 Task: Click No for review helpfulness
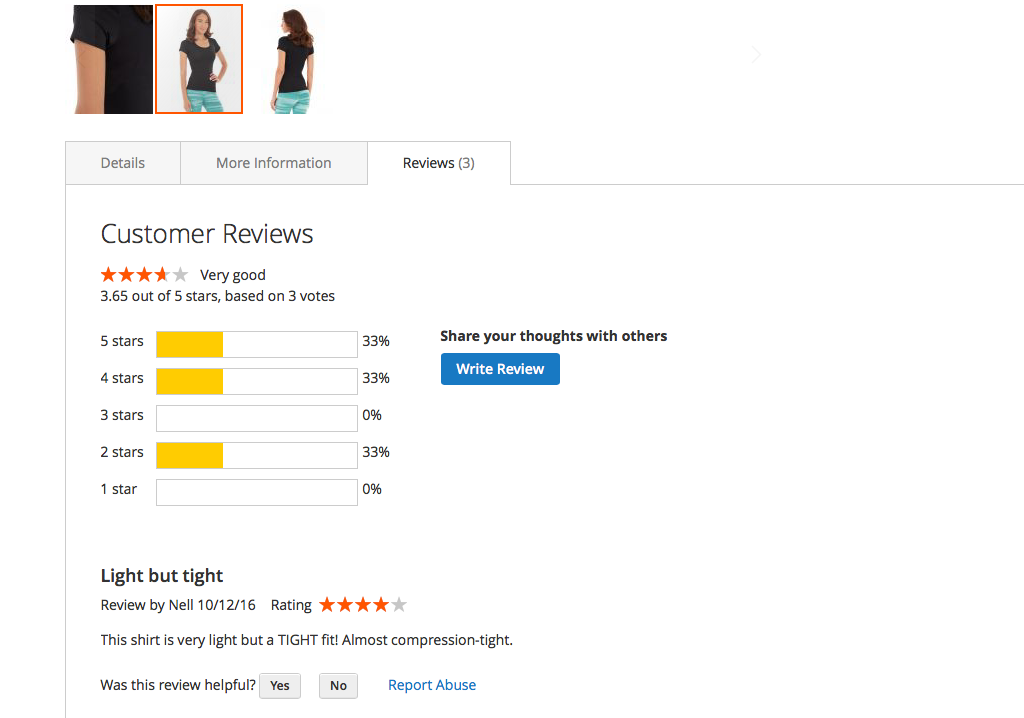click(x=338, y=685)
